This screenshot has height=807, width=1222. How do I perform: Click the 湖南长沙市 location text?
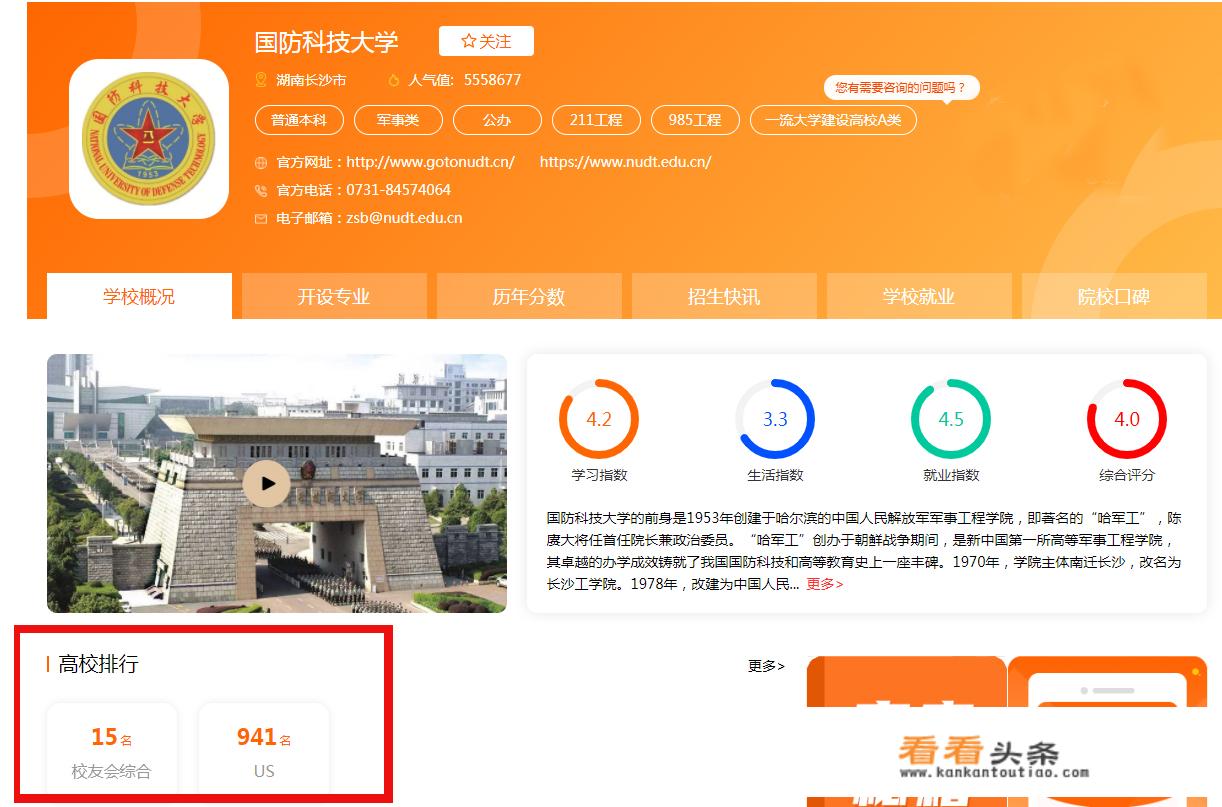tap(311, 80)
